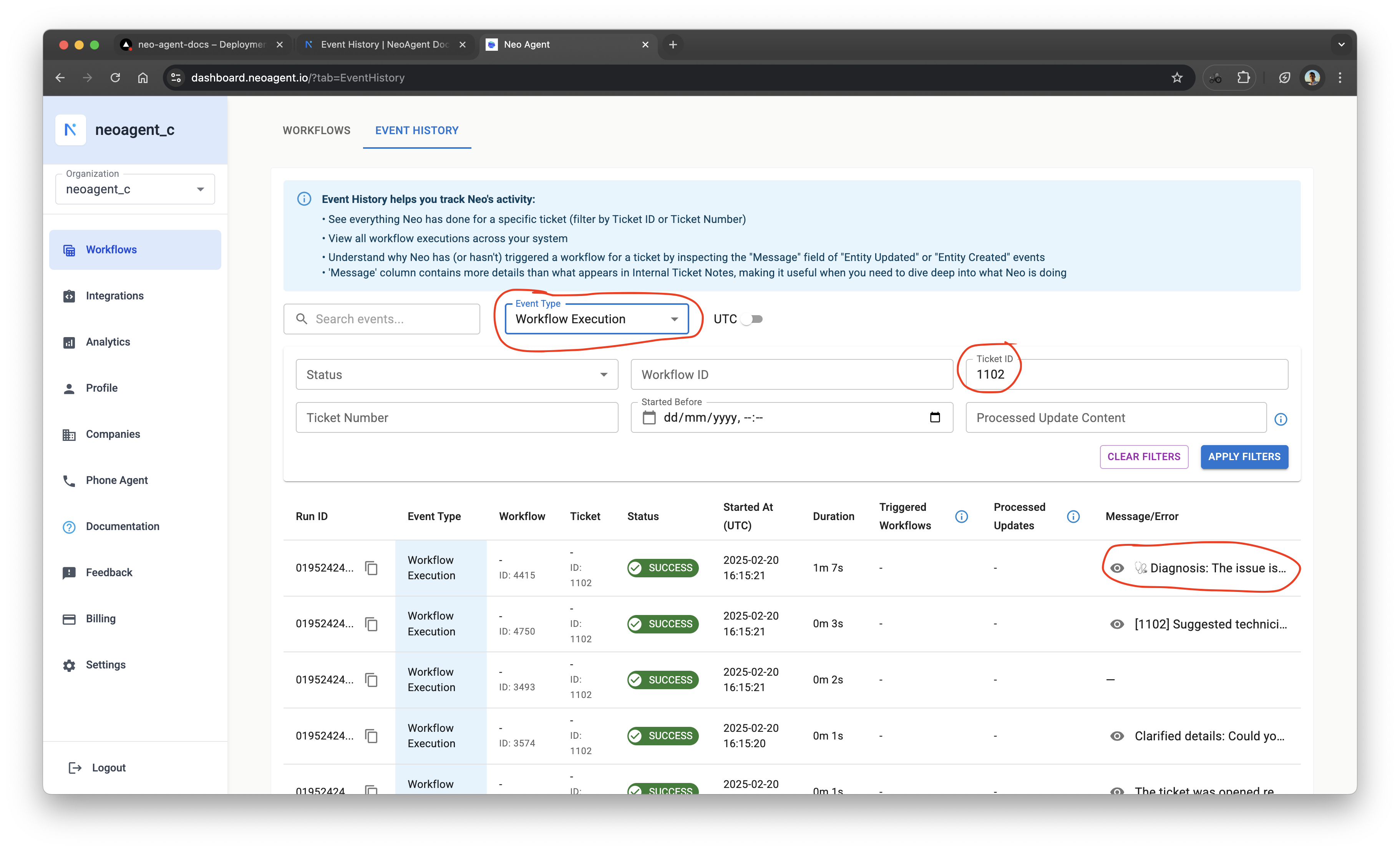
Task: Bookmark this page with the star icon
Action: pos(1177,78)
